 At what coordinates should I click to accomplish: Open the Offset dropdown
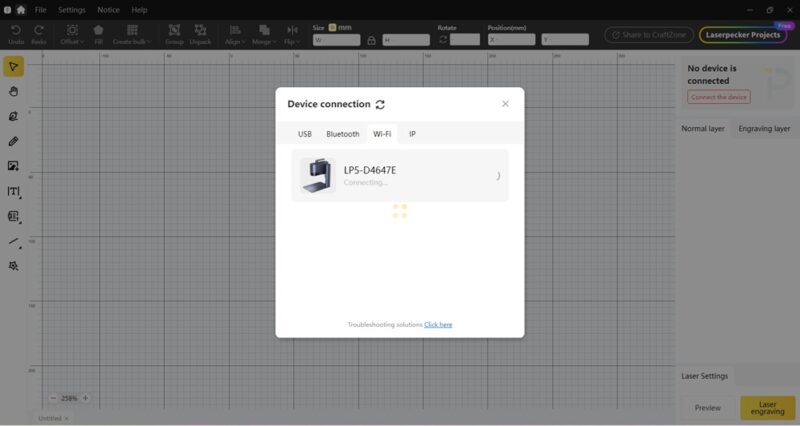[71, 35]
